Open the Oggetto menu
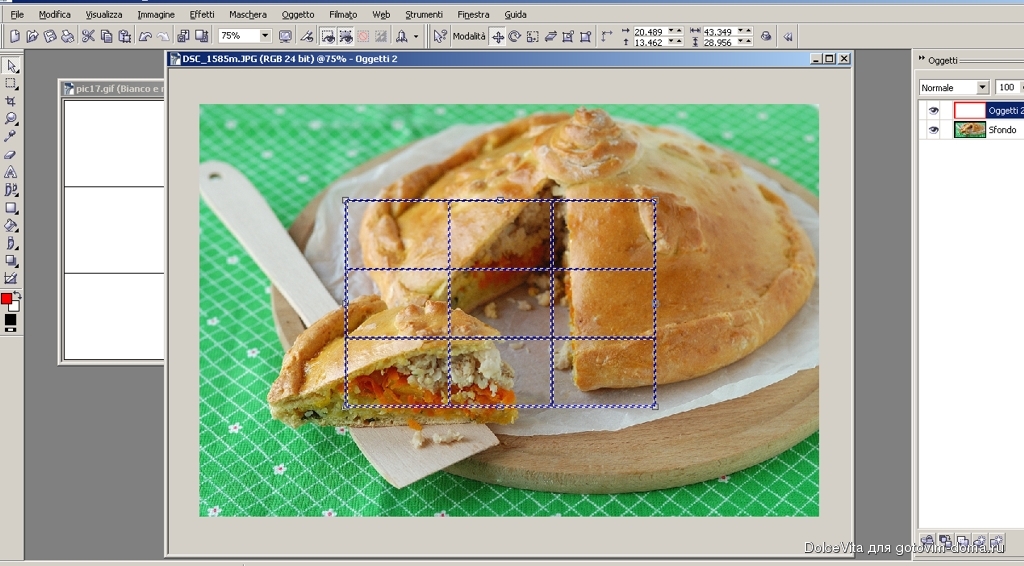The width and height of the screenshot is (1024, 566). click(x=298, y=14)
